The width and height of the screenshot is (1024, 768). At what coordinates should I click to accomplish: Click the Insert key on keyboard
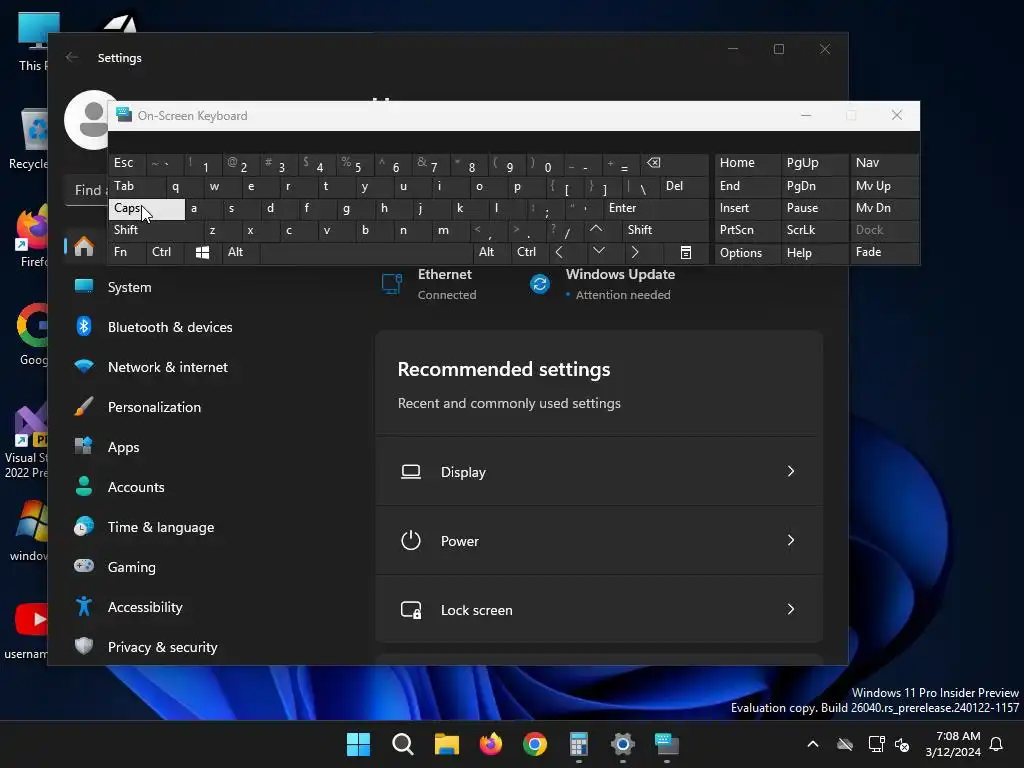747,209
